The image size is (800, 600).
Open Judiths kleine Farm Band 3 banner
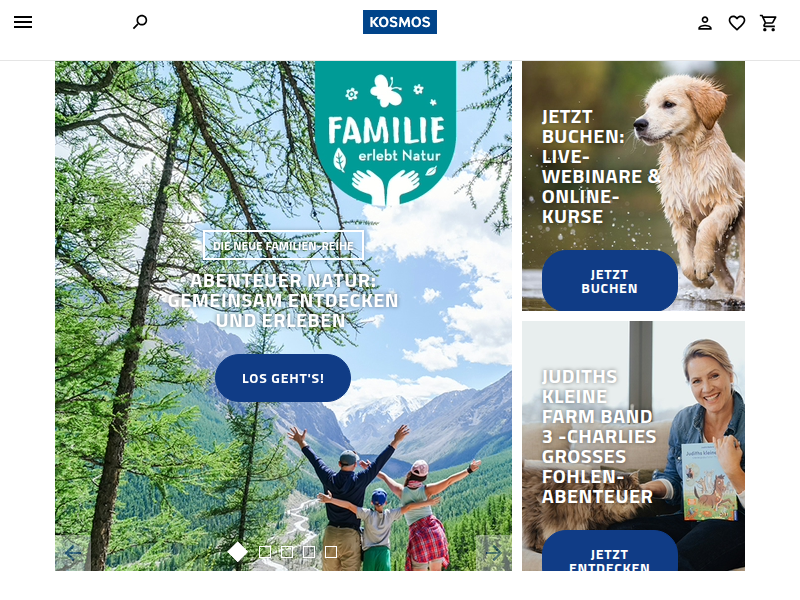(633, 446)
